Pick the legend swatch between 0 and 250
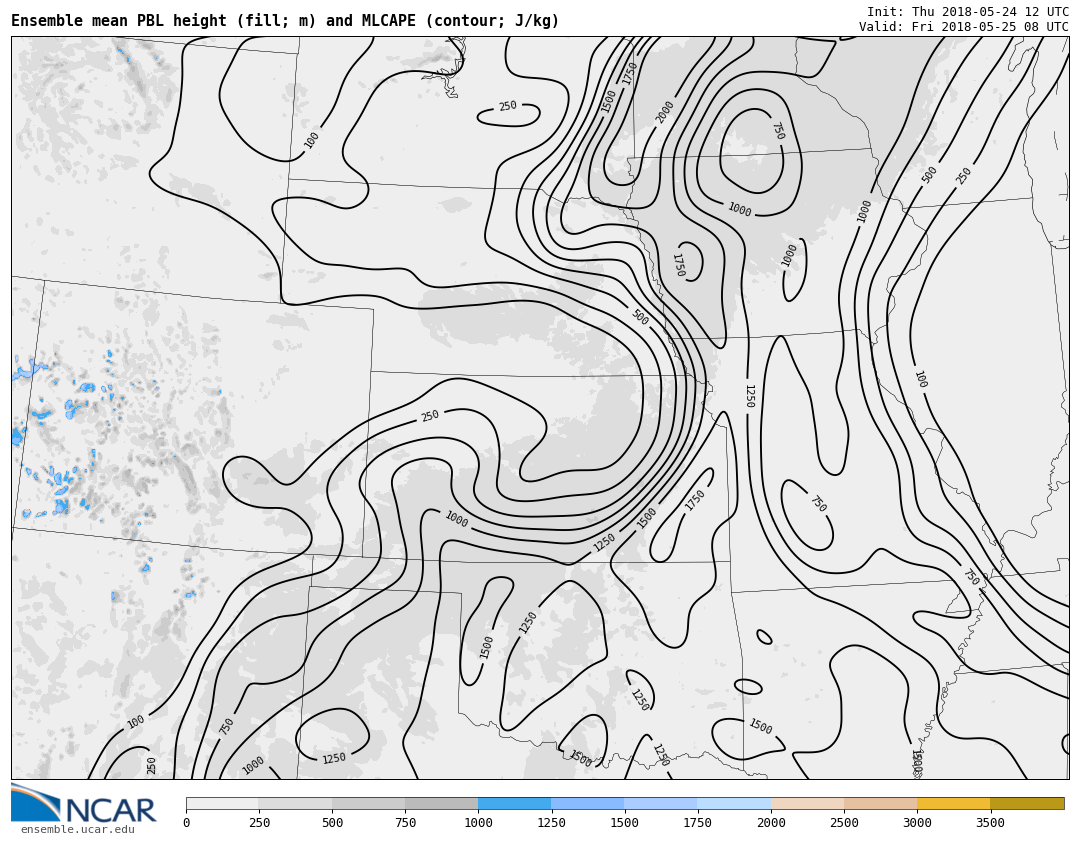The height and width of the screenshot is (842, 1080). coord(222,803)
